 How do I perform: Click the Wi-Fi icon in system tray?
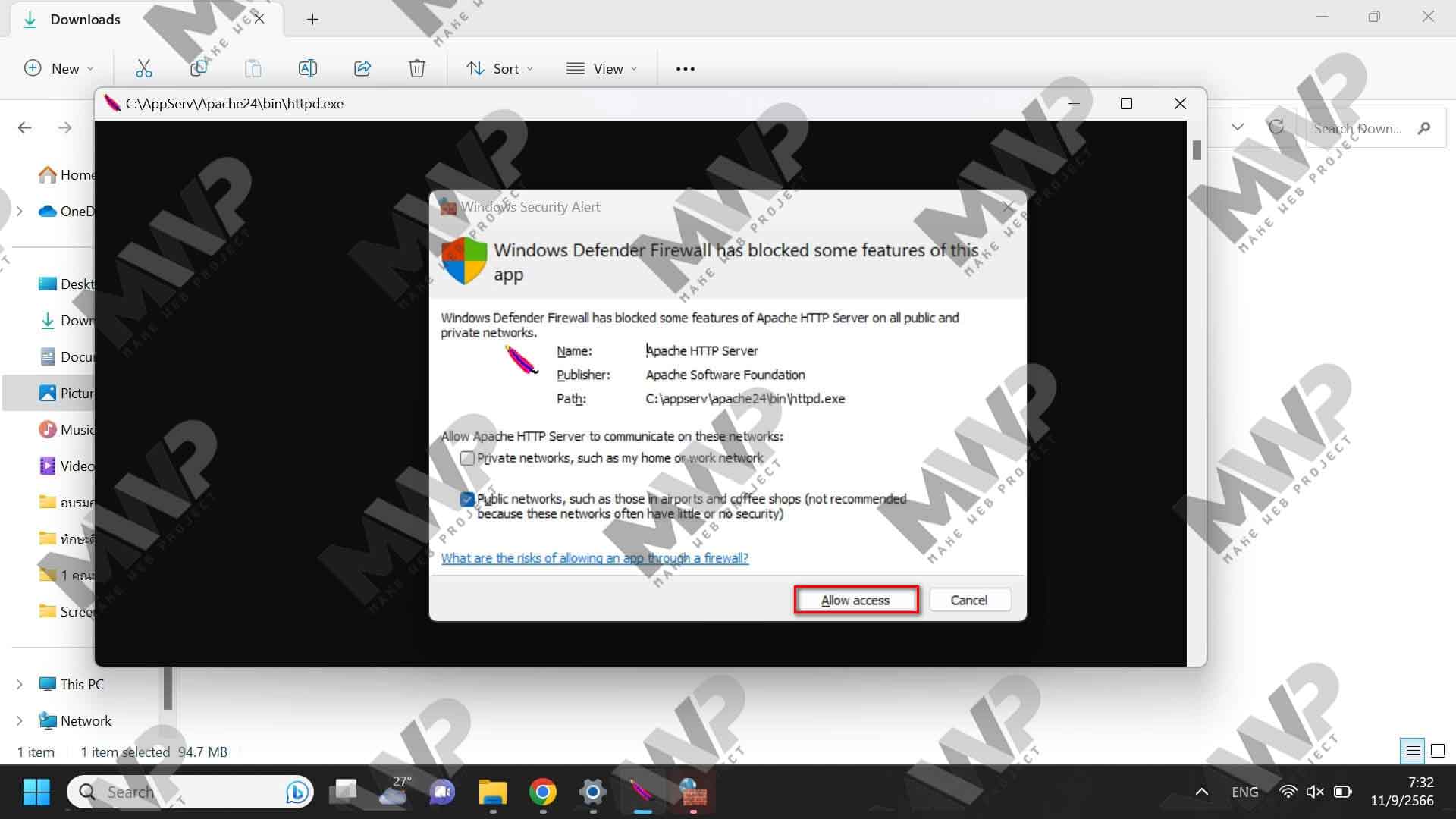click(x=1288, y=792)
